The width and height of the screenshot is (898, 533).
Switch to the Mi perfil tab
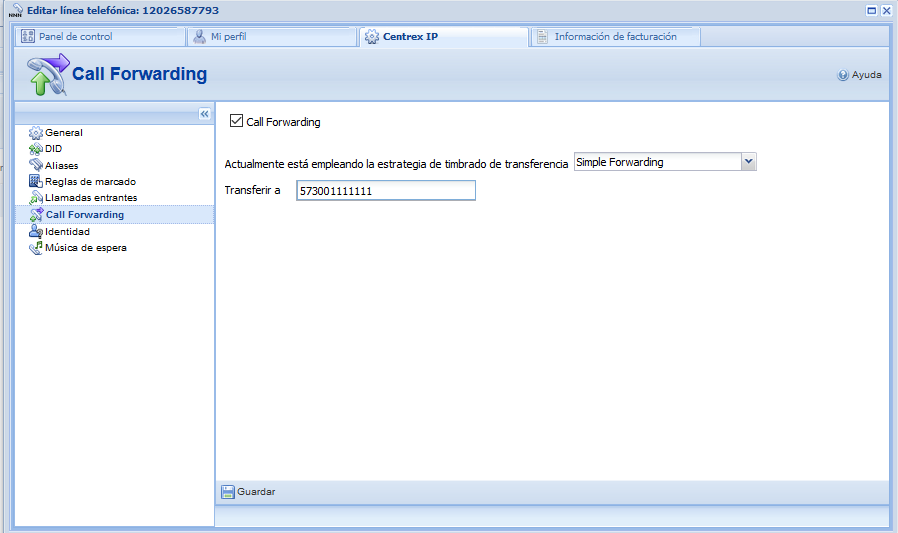coord(271,37)
